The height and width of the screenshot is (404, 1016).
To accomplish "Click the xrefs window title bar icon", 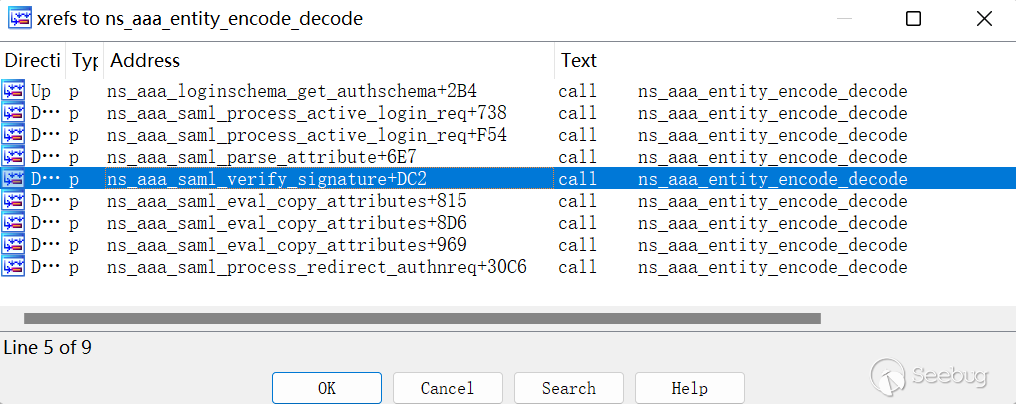I will [19, 19].
